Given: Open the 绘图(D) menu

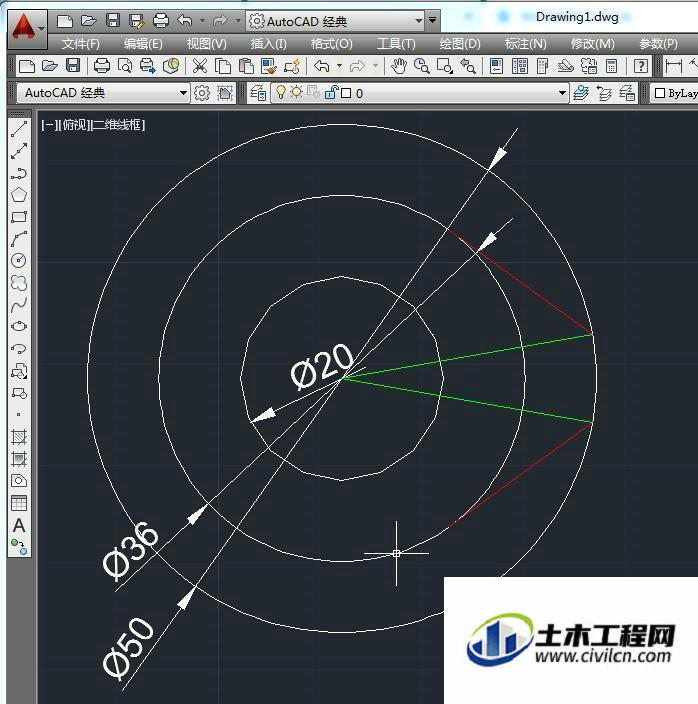Looking at the screenshot, I should [460, 44].
